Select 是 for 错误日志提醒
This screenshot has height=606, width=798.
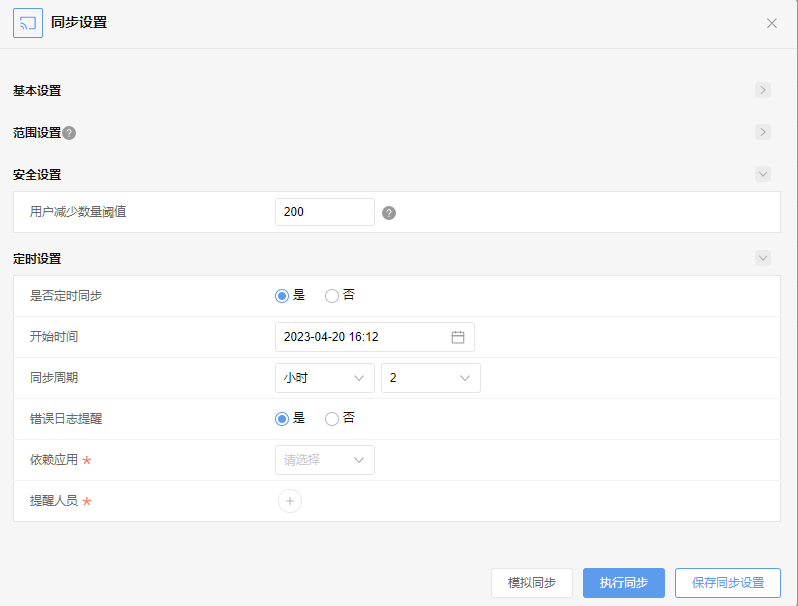282,419
